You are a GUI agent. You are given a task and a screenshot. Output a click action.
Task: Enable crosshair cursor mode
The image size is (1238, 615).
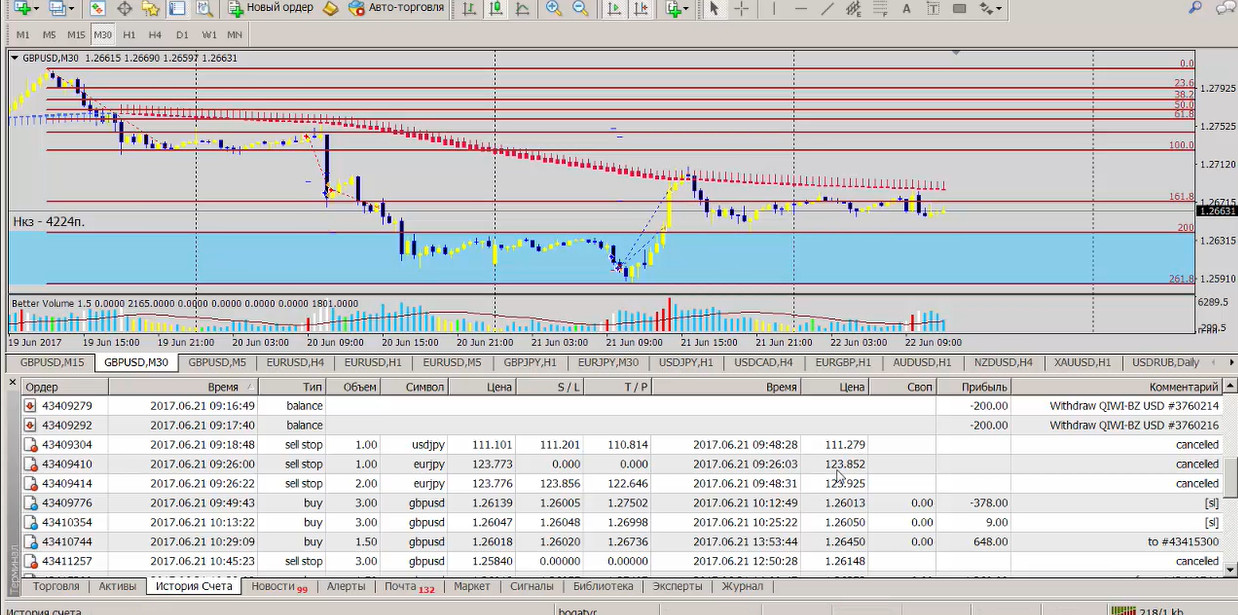(741, 9)
